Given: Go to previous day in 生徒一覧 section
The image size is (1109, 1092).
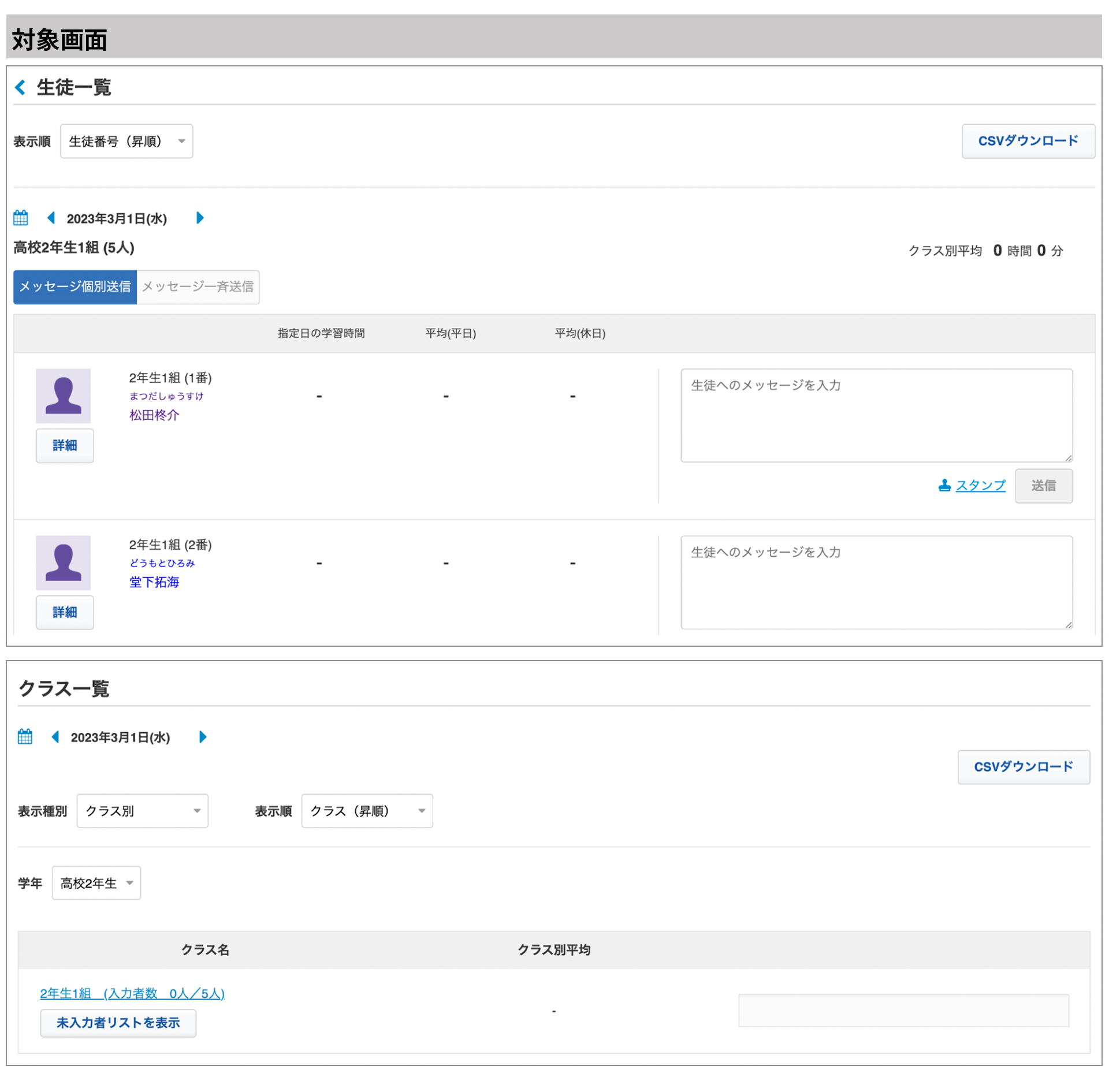Looking at the screenshot, I should (51, 218).
